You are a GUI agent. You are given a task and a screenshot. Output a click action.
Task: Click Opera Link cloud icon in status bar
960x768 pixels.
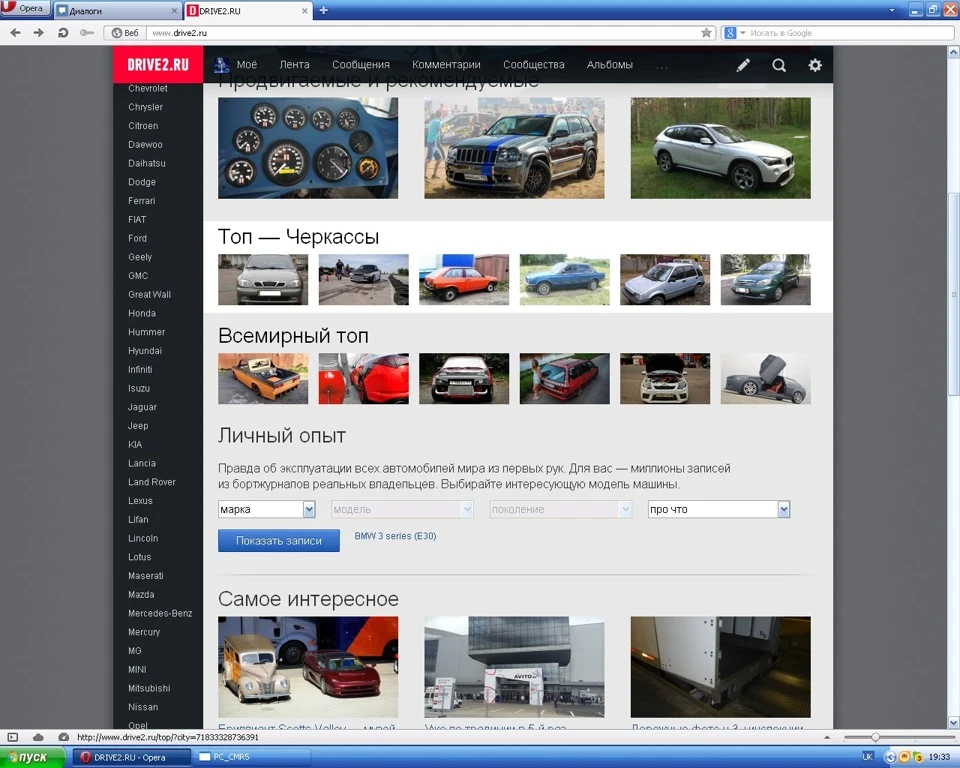pyautogui.click(x=38, y=737)
